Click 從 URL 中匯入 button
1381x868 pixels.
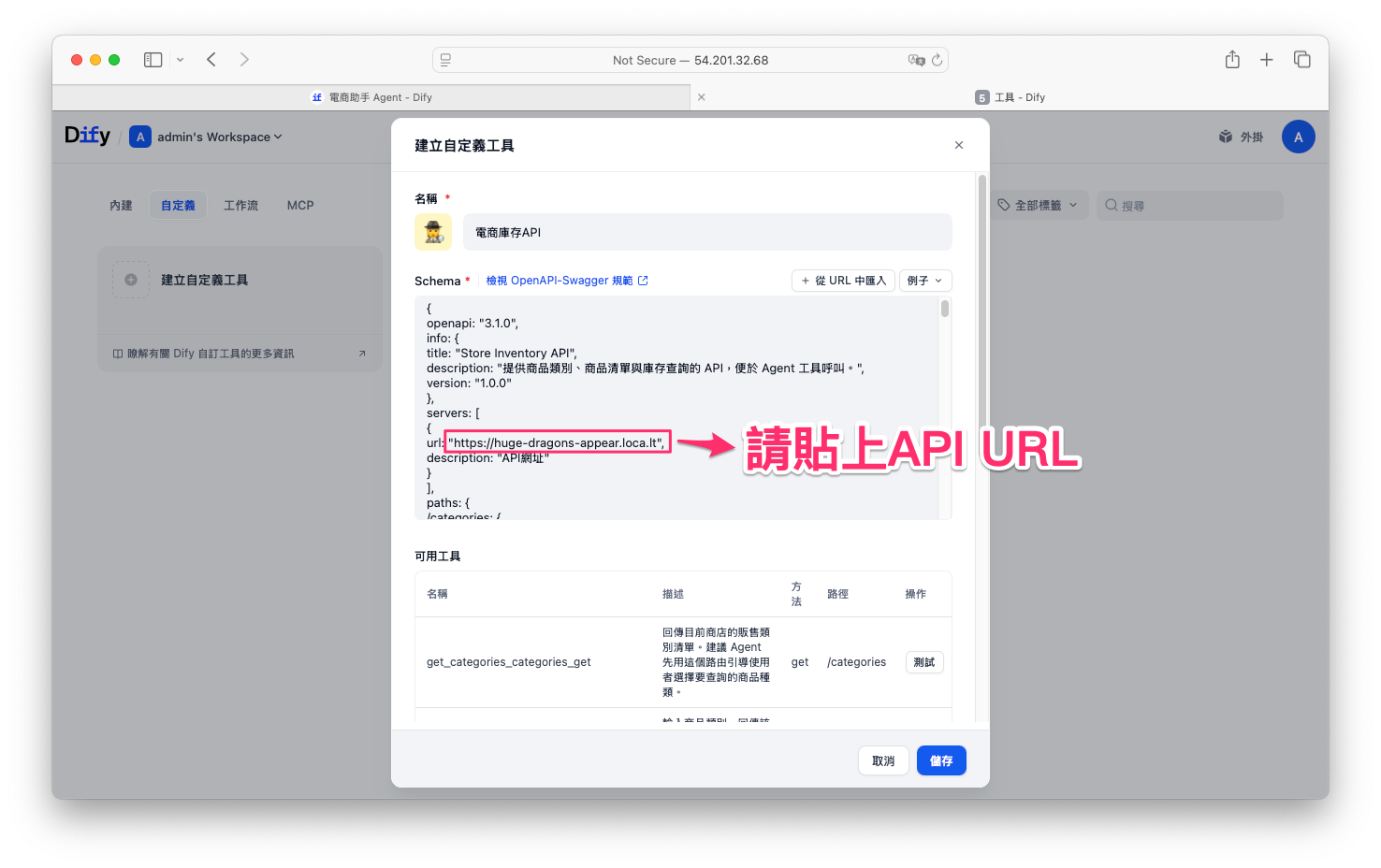pos(843,281)
